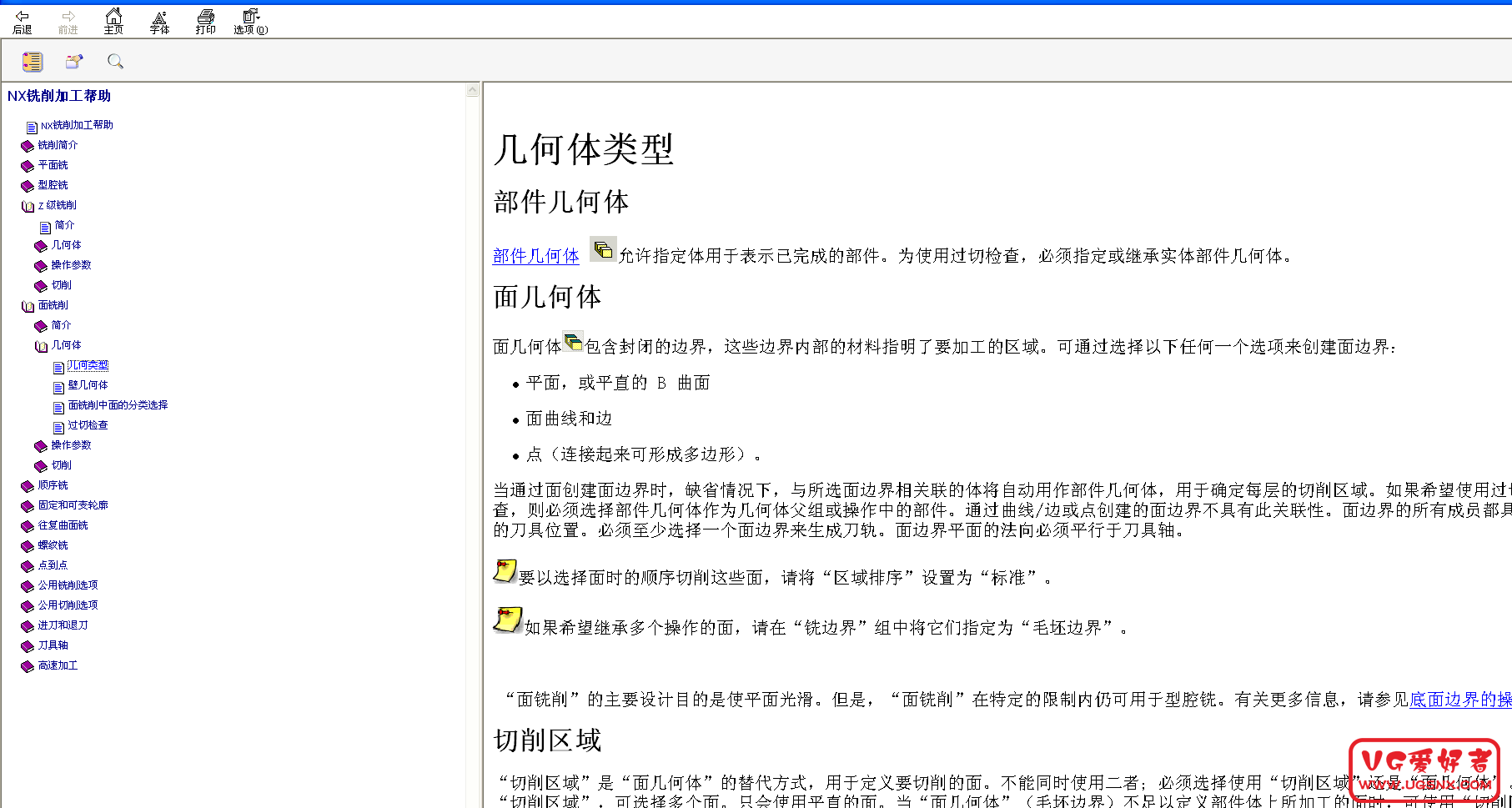
Task: Expand the 型腔铣 book
Action: [x=53, y=185]
